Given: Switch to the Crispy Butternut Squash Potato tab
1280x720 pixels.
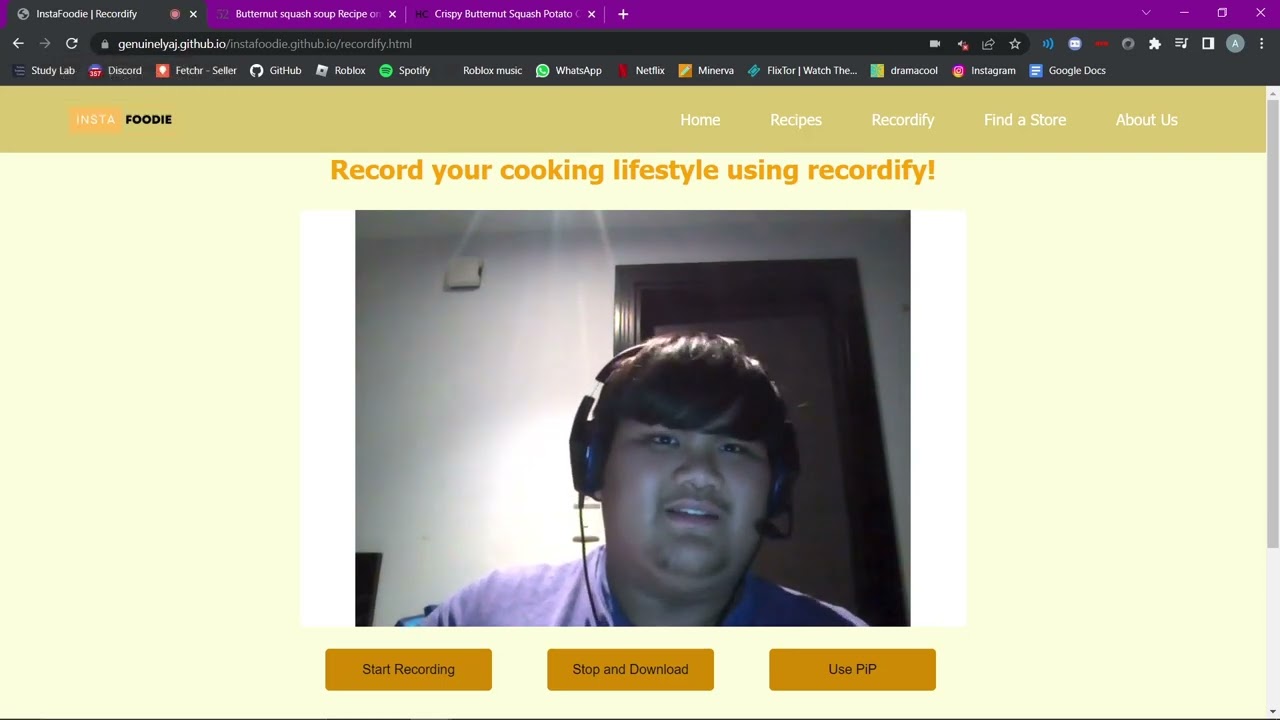Looking at the screenshot, I should coord(505,14).
